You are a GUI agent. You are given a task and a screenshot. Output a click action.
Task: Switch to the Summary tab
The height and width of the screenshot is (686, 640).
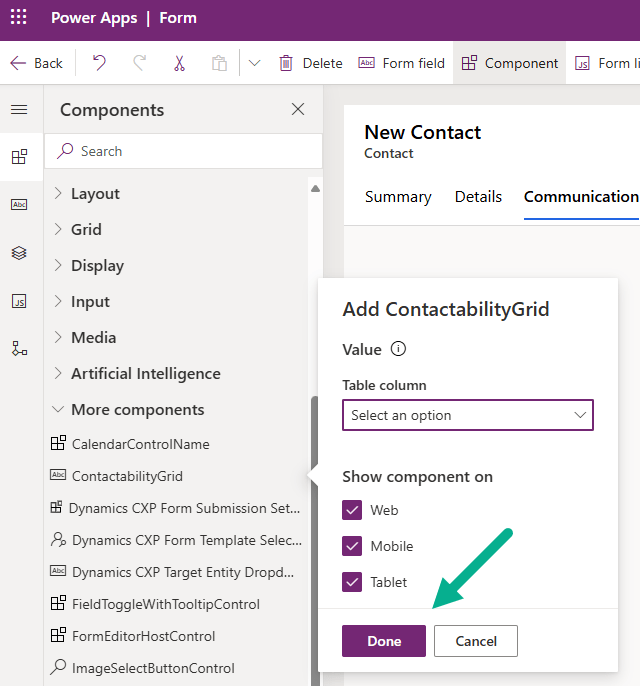tap(398, 197)
